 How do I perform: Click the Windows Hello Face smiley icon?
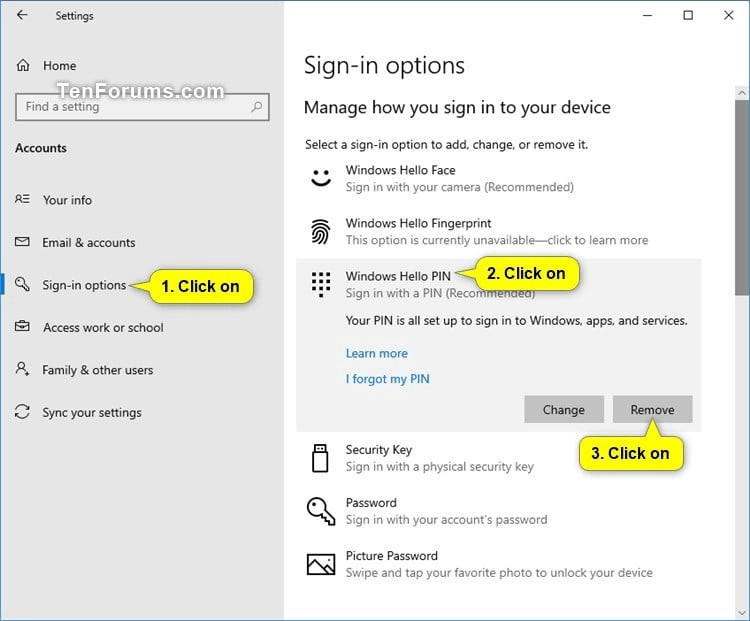coord(320,178)
